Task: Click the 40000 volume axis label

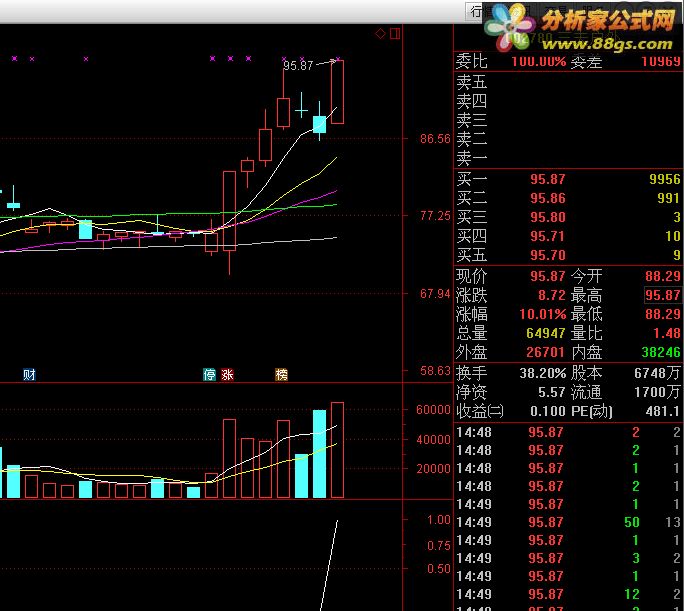Action: pyautogui.click(x=433, y=439)
